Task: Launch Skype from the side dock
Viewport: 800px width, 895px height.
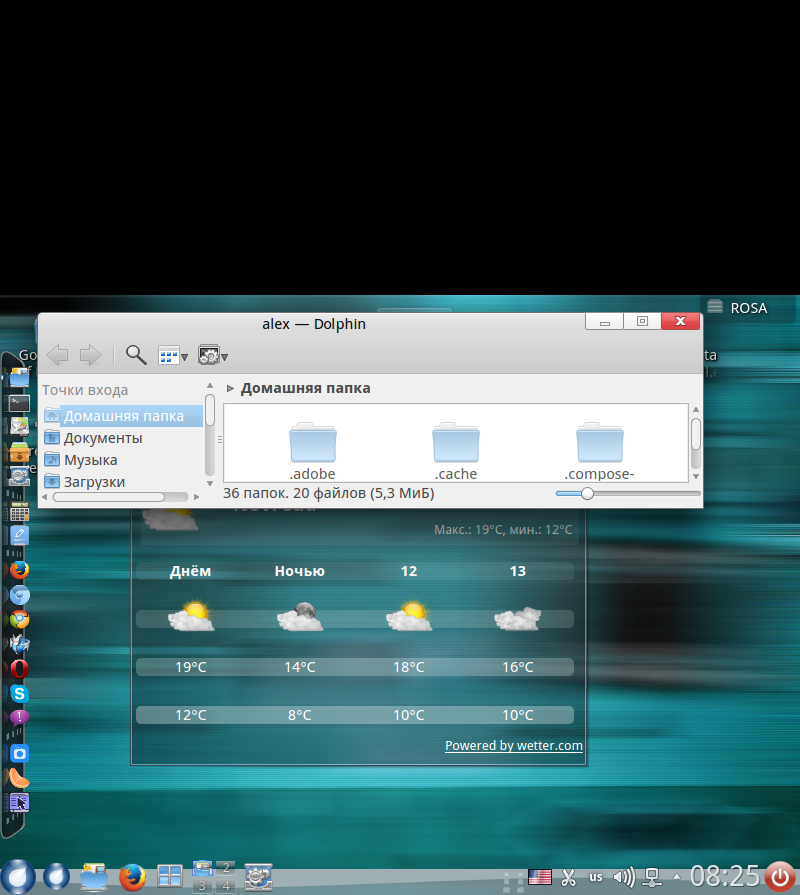Action: 19,693
